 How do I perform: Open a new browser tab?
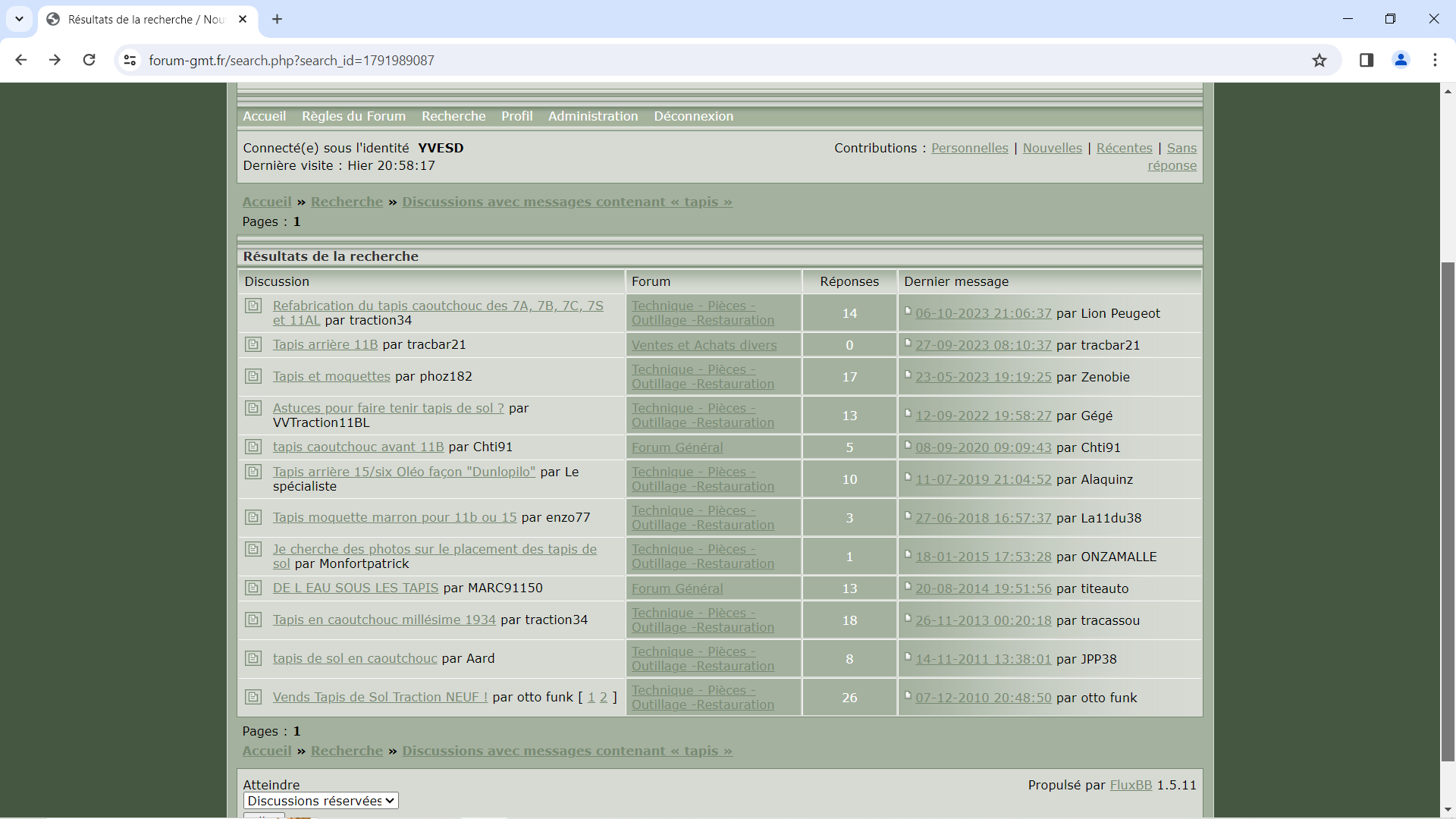277,19
